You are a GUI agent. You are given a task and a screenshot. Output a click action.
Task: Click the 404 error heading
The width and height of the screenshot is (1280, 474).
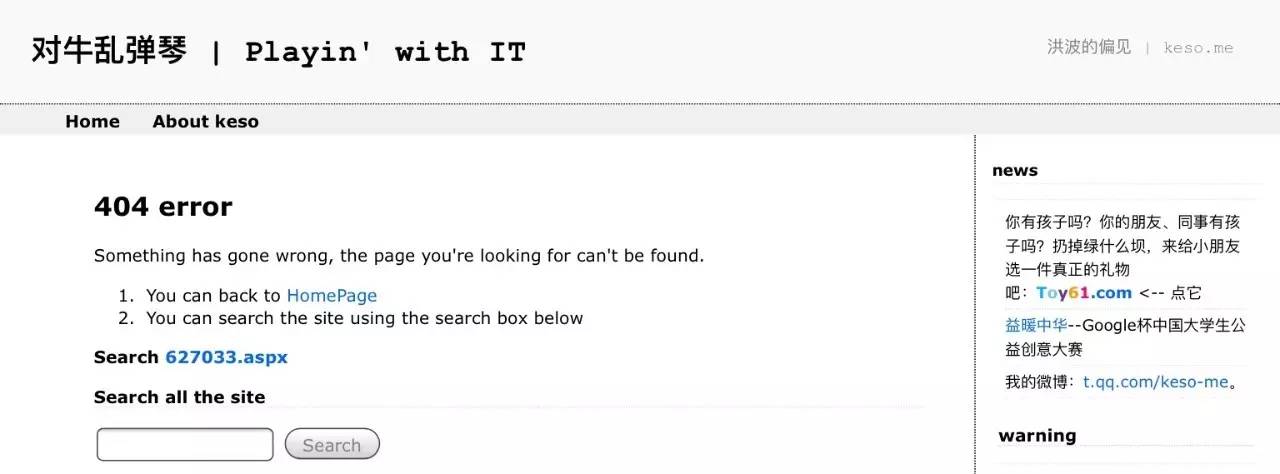click(163, 206)
